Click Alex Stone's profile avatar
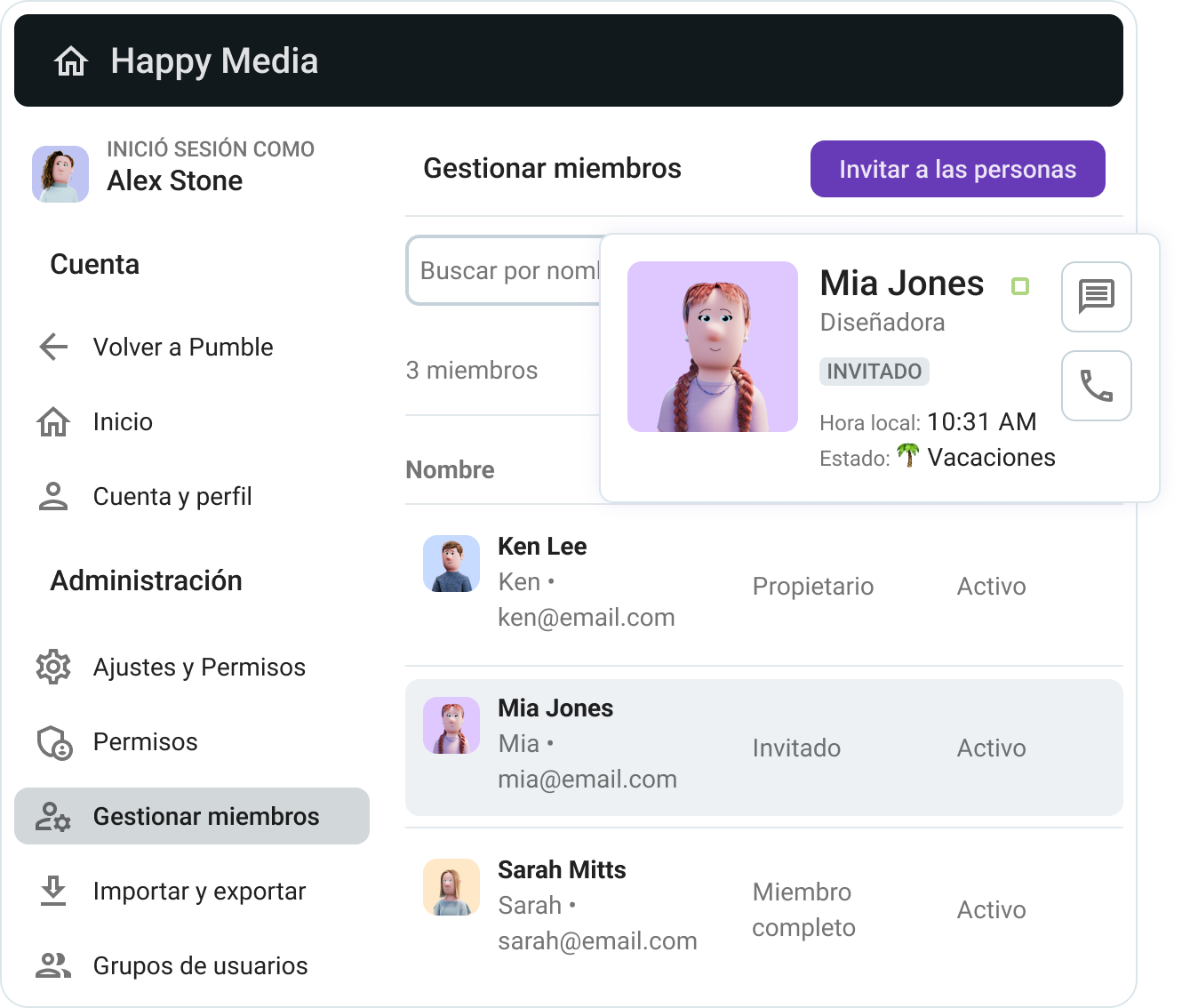This screenshot has width=1182, height=1008. pos(60,173)
